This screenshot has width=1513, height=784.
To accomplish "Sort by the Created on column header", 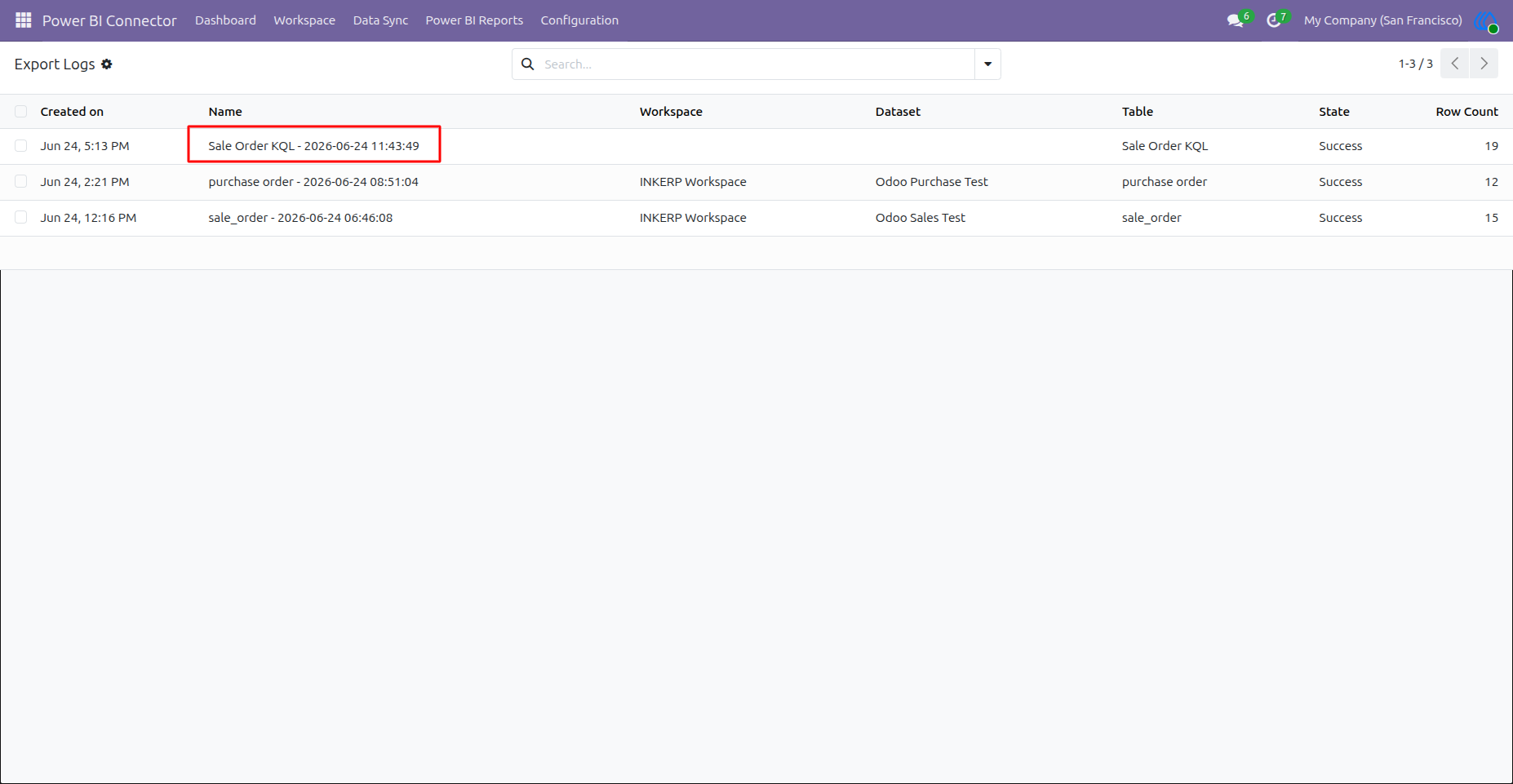I will coord(72,112).
